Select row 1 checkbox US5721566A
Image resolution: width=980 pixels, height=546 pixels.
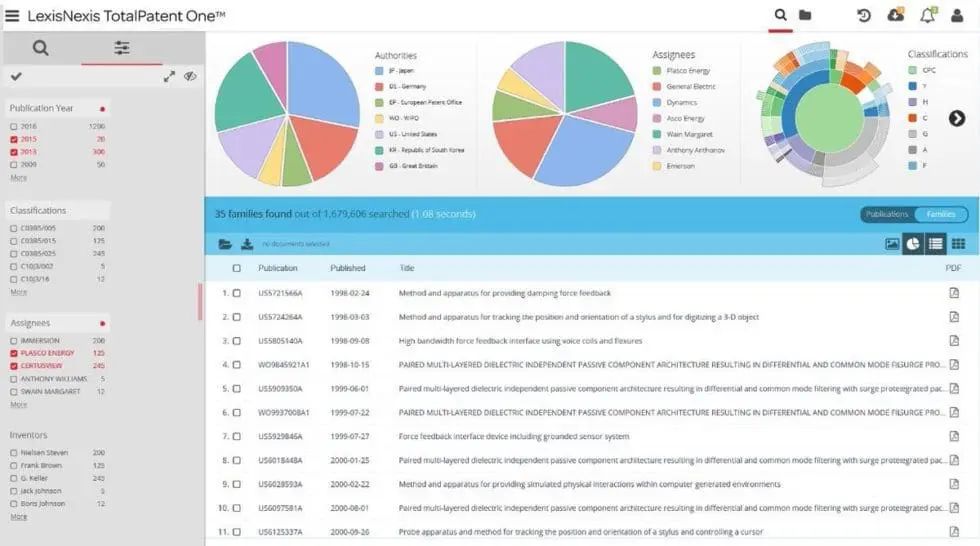click(x=236, y=293)
